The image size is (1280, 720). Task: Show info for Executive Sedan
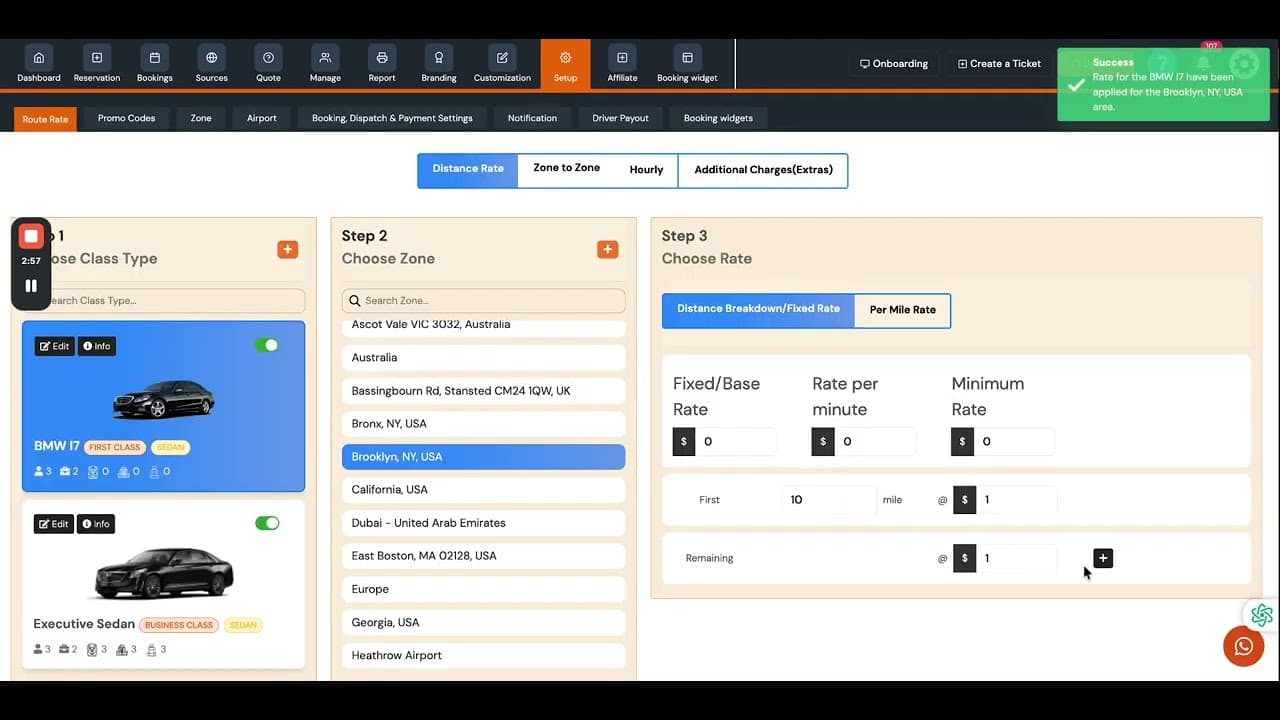pyautogui.click(x=96, y=524)
